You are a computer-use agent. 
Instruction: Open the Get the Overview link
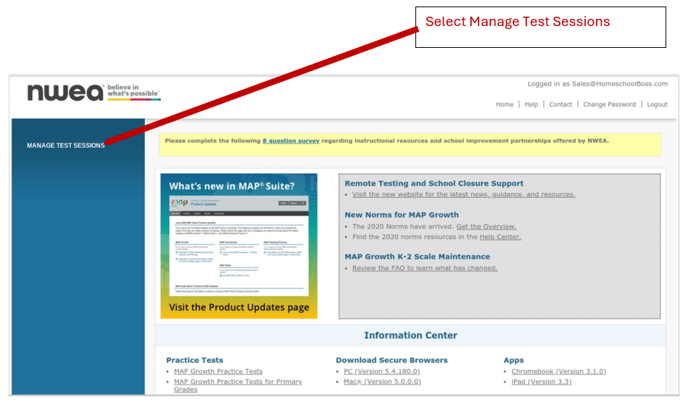pos(486,226)
